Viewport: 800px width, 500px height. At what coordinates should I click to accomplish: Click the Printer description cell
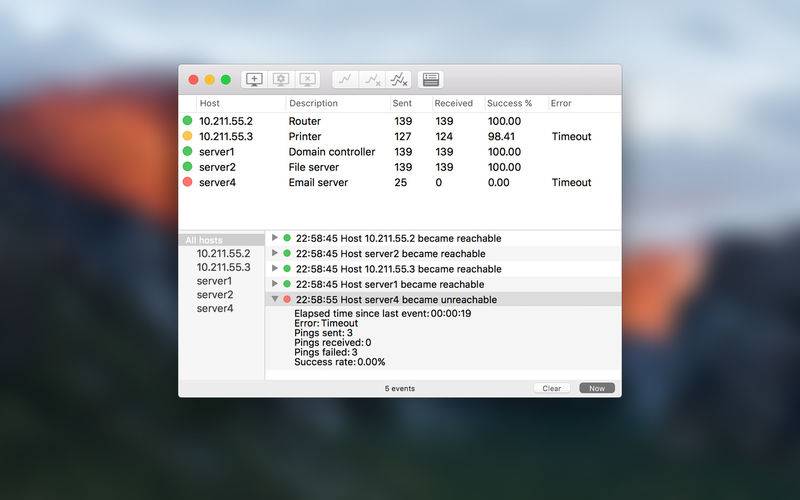305,136
